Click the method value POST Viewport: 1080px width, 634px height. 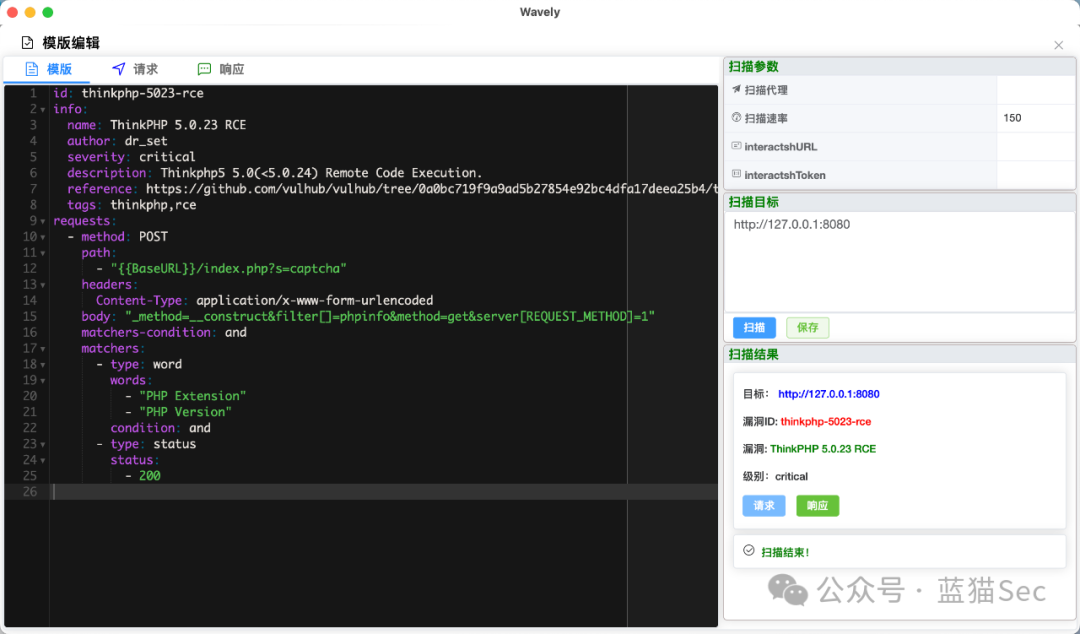[154, 236]
